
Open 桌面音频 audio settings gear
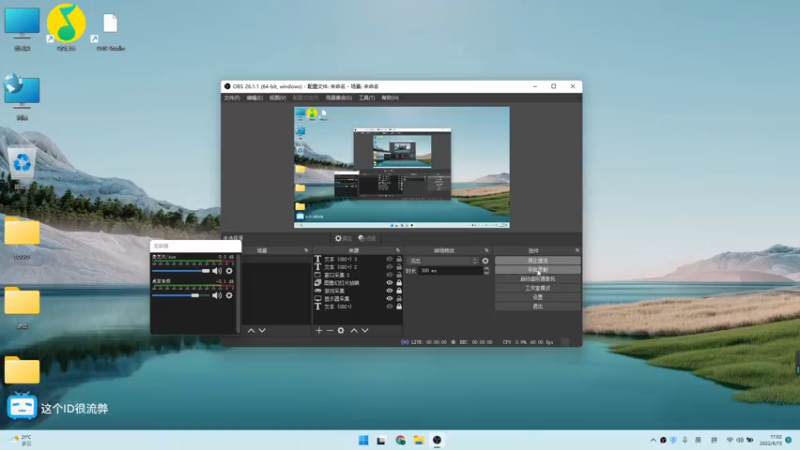[229, 295]
